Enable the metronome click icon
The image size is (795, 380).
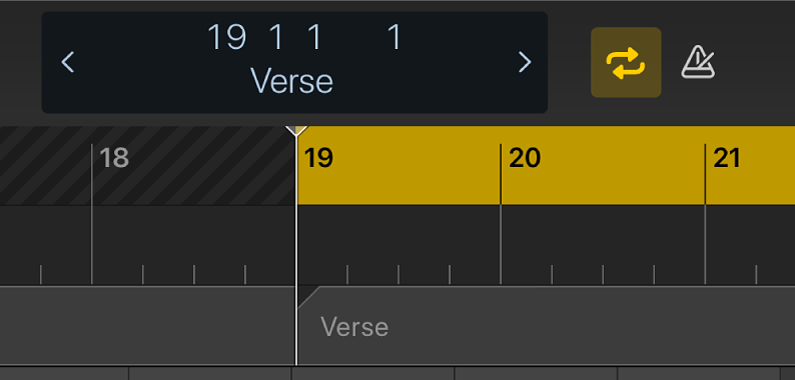tap(698, 62)
